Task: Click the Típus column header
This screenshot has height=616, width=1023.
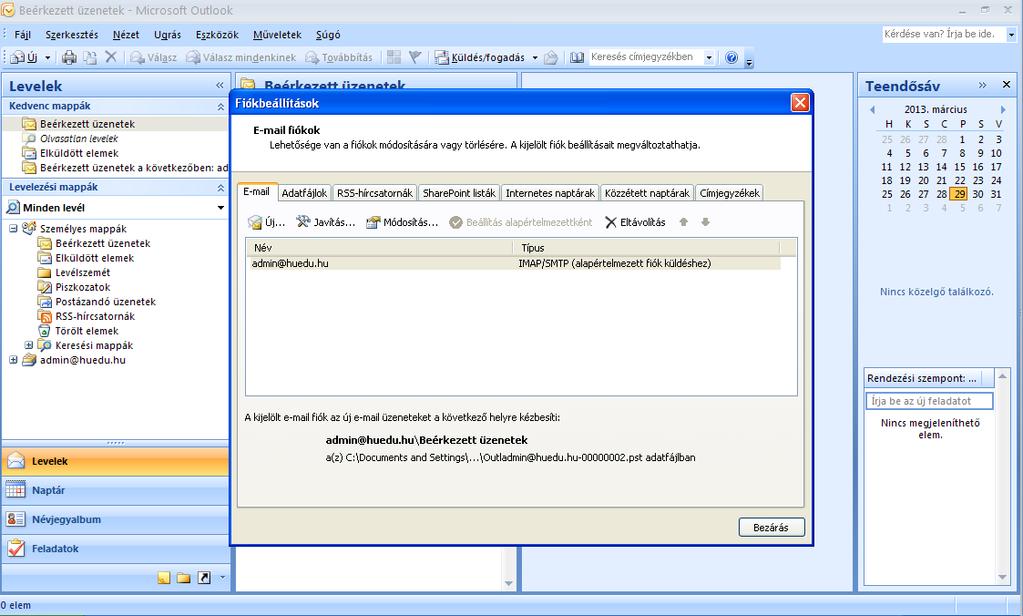Action: coord(647,248)
